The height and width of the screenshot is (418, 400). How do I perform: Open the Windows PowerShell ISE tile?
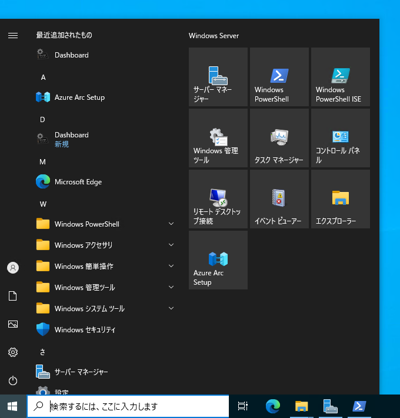tap(340, 77)
